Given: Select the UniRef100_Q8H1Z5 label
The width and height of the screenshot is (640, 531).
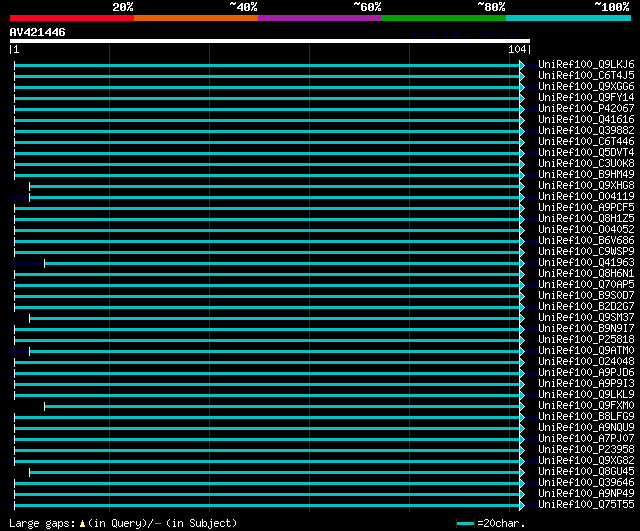Looking at the screenshot, I should pyautogui.click(x=586, y=219).
